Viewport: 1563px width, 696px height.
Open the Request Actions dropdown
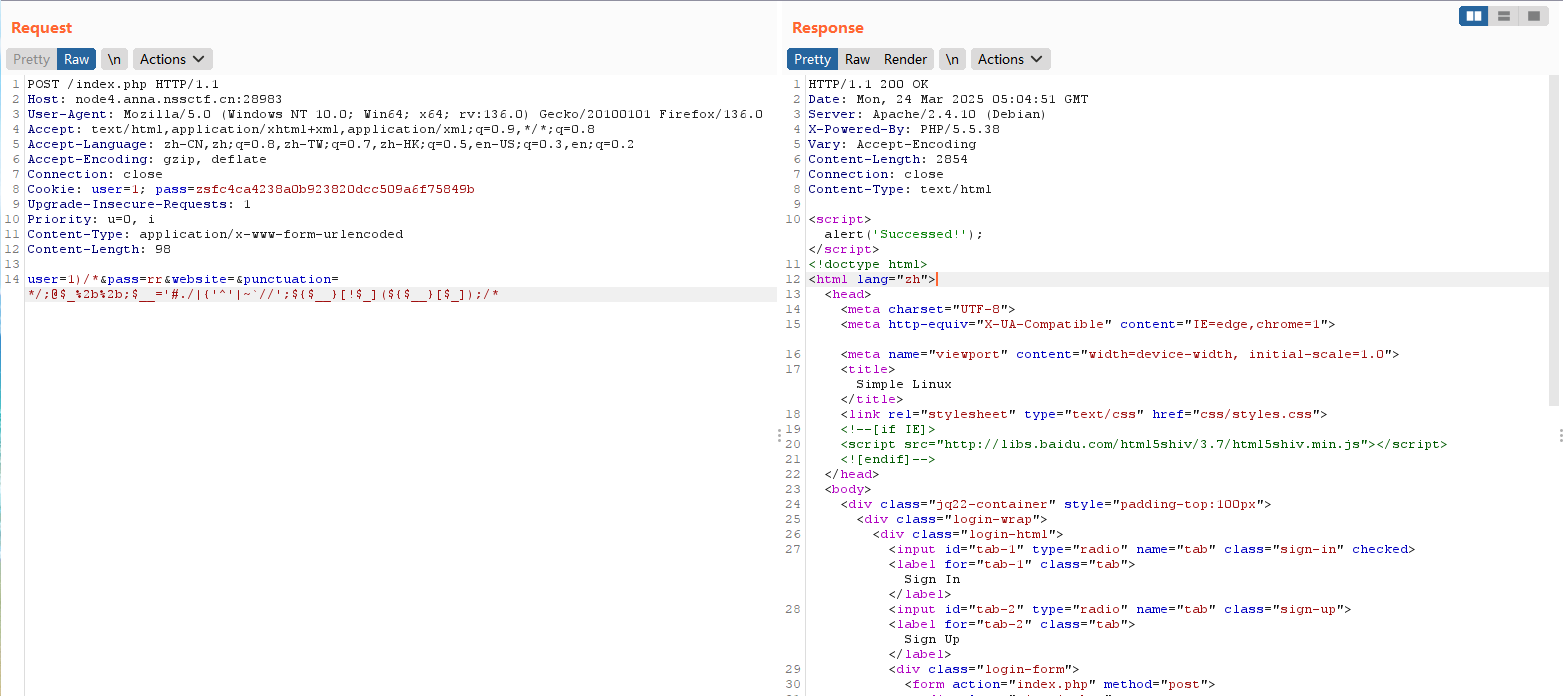tap(173, 59)
